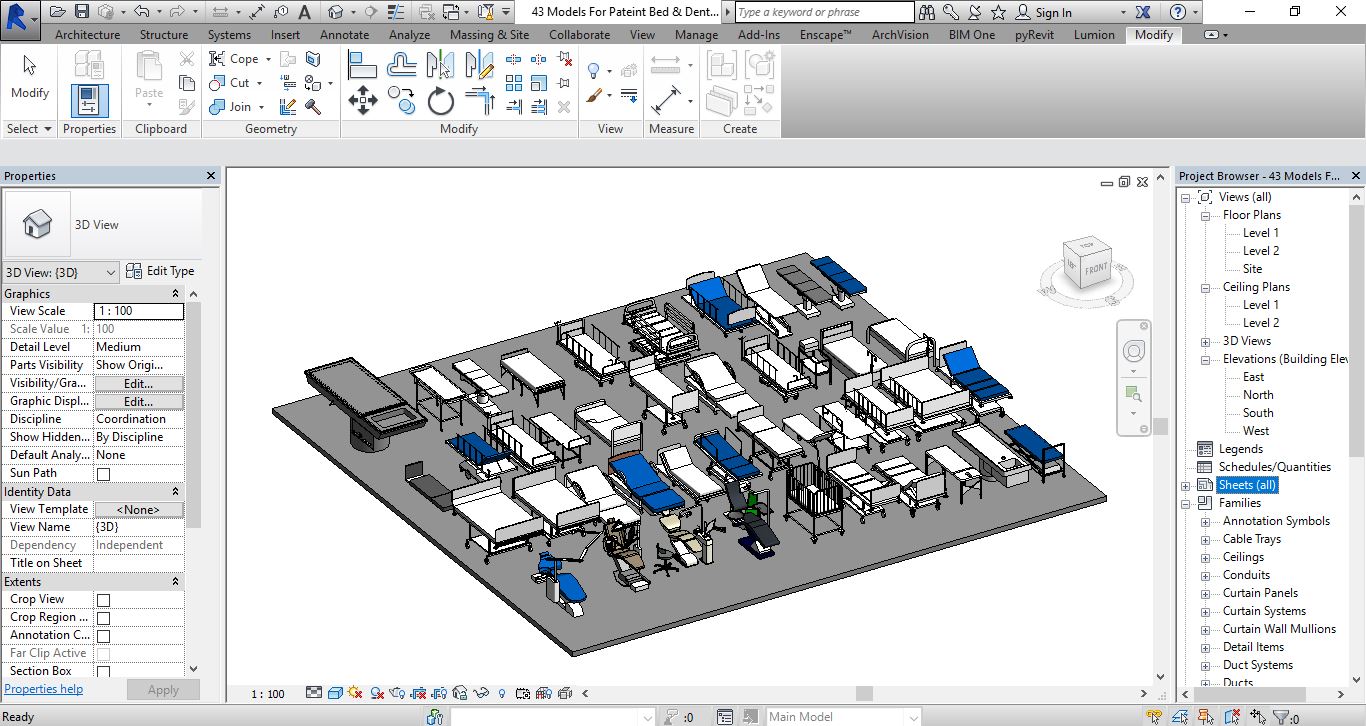Check the Crop View checkbox
Image resolution: width=1366 pixels, height=726 pixels.
point(103,600)
